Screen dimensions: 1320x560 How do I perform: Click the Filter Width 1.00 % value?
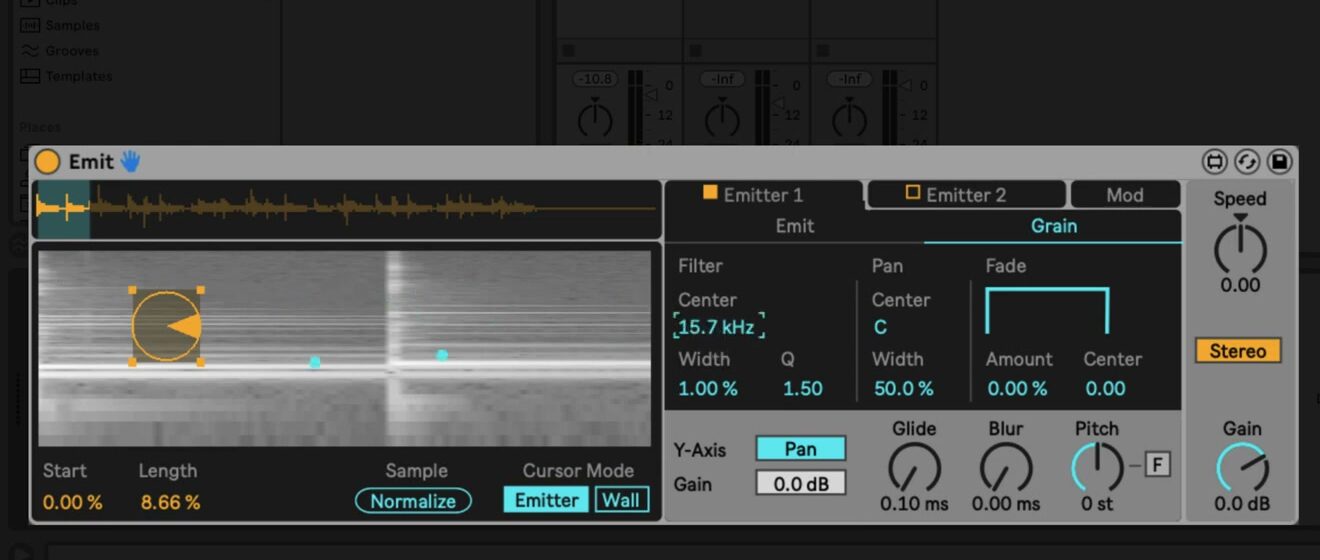point(708,389)
